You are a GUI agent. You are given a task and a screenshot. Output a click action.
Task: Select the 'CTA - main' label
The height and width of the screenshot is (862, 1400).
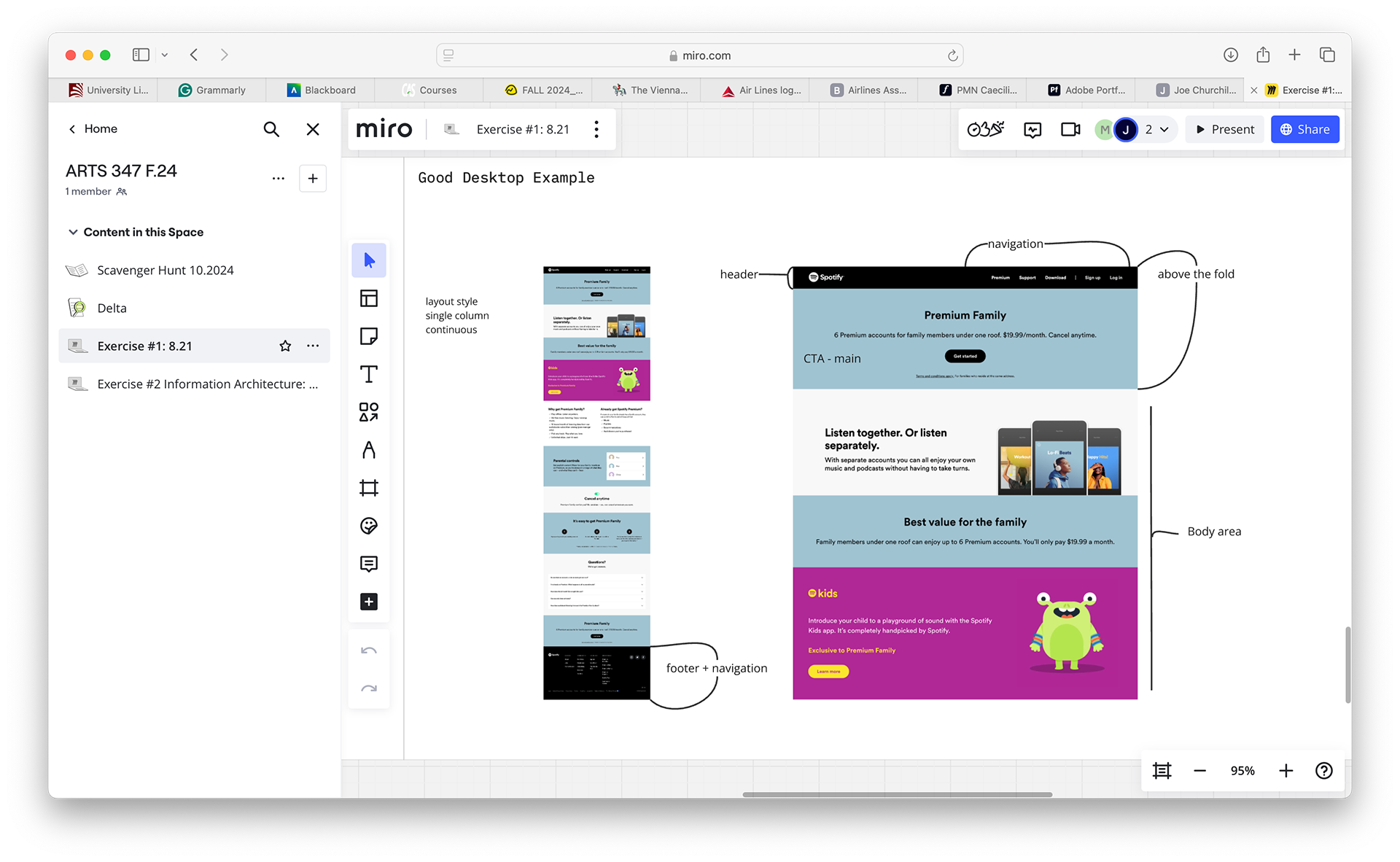(832, 359)
